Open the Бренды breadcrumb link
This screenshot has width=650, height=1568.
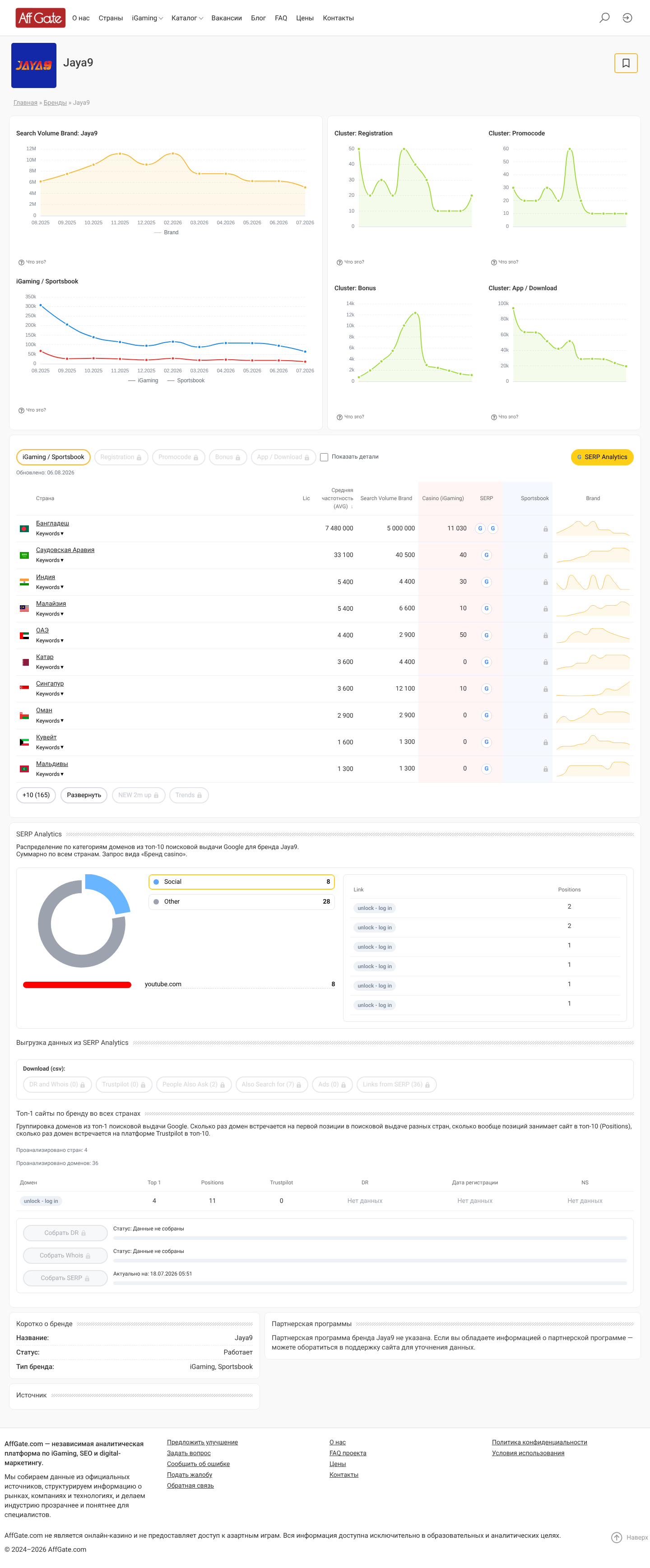[56, 103]
